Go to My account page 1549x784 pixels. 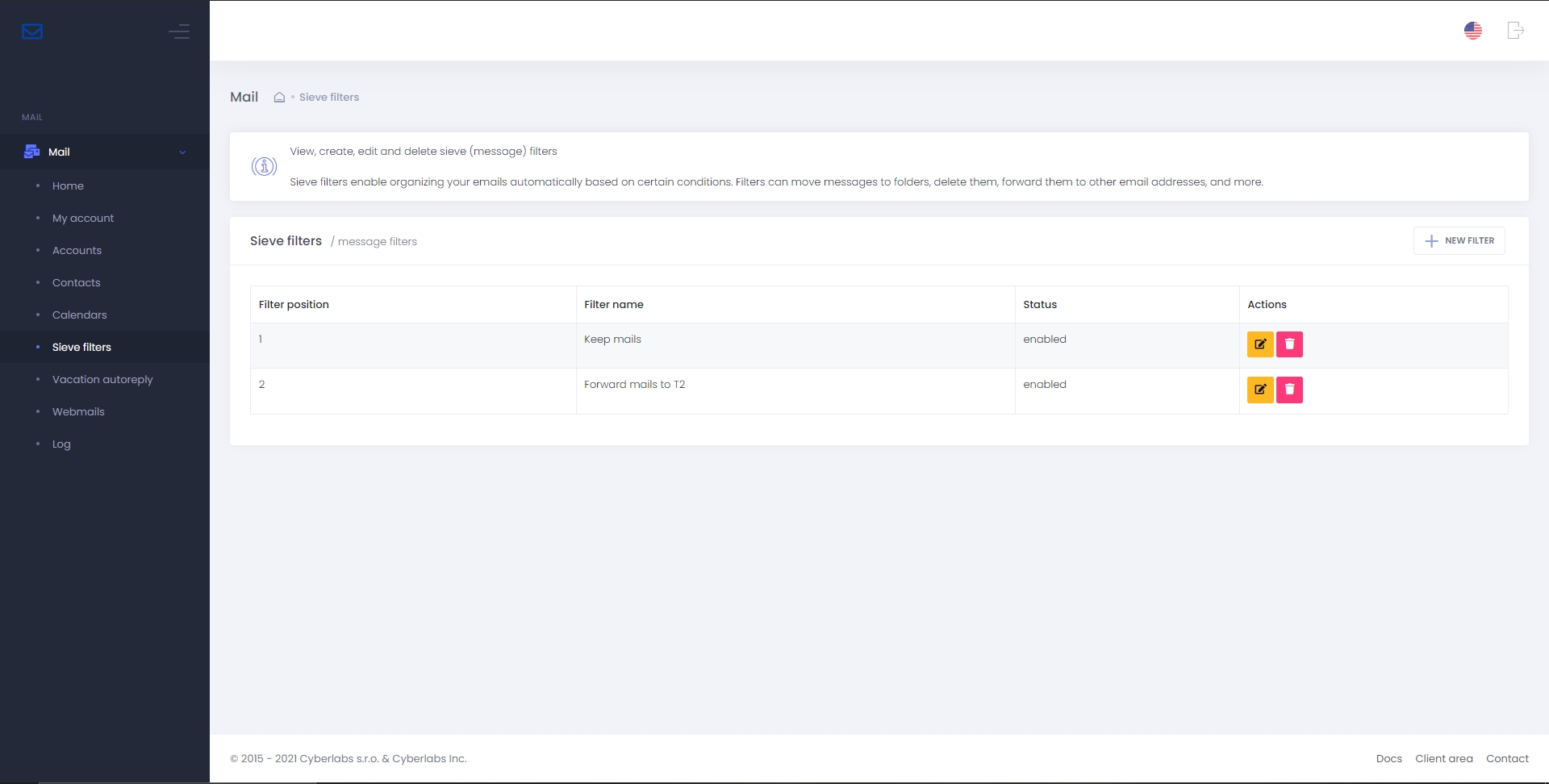tap(83, 219)
